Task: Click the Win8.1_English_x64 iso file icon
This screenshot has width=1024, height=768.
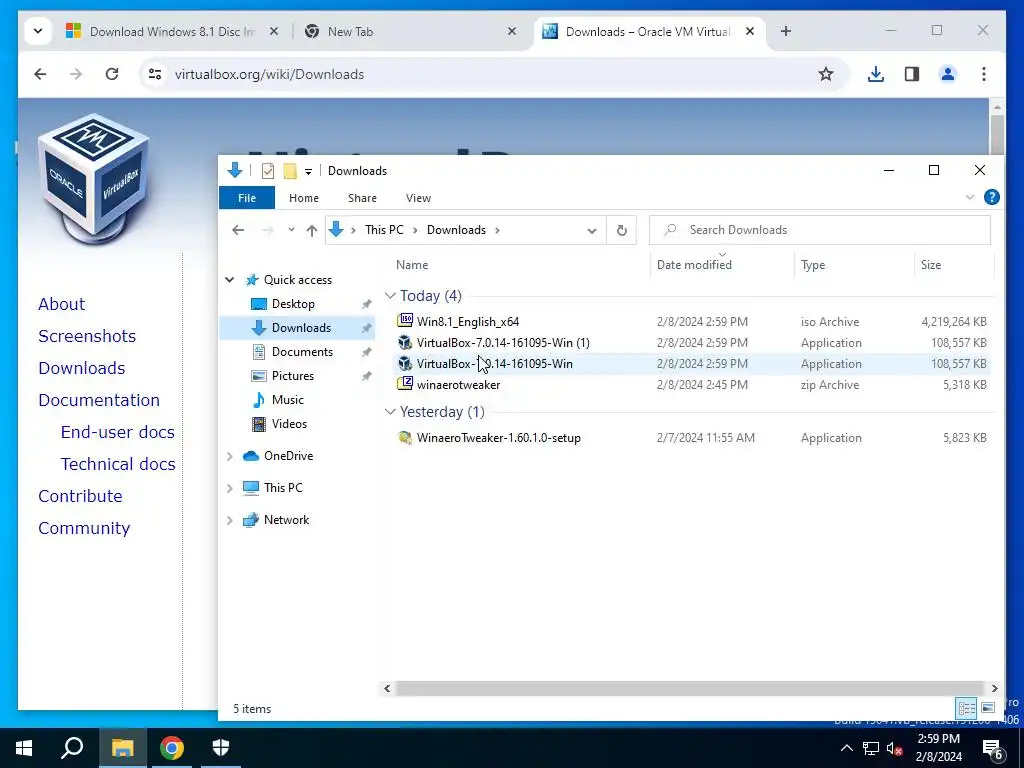Action: (x=405, y=321)
